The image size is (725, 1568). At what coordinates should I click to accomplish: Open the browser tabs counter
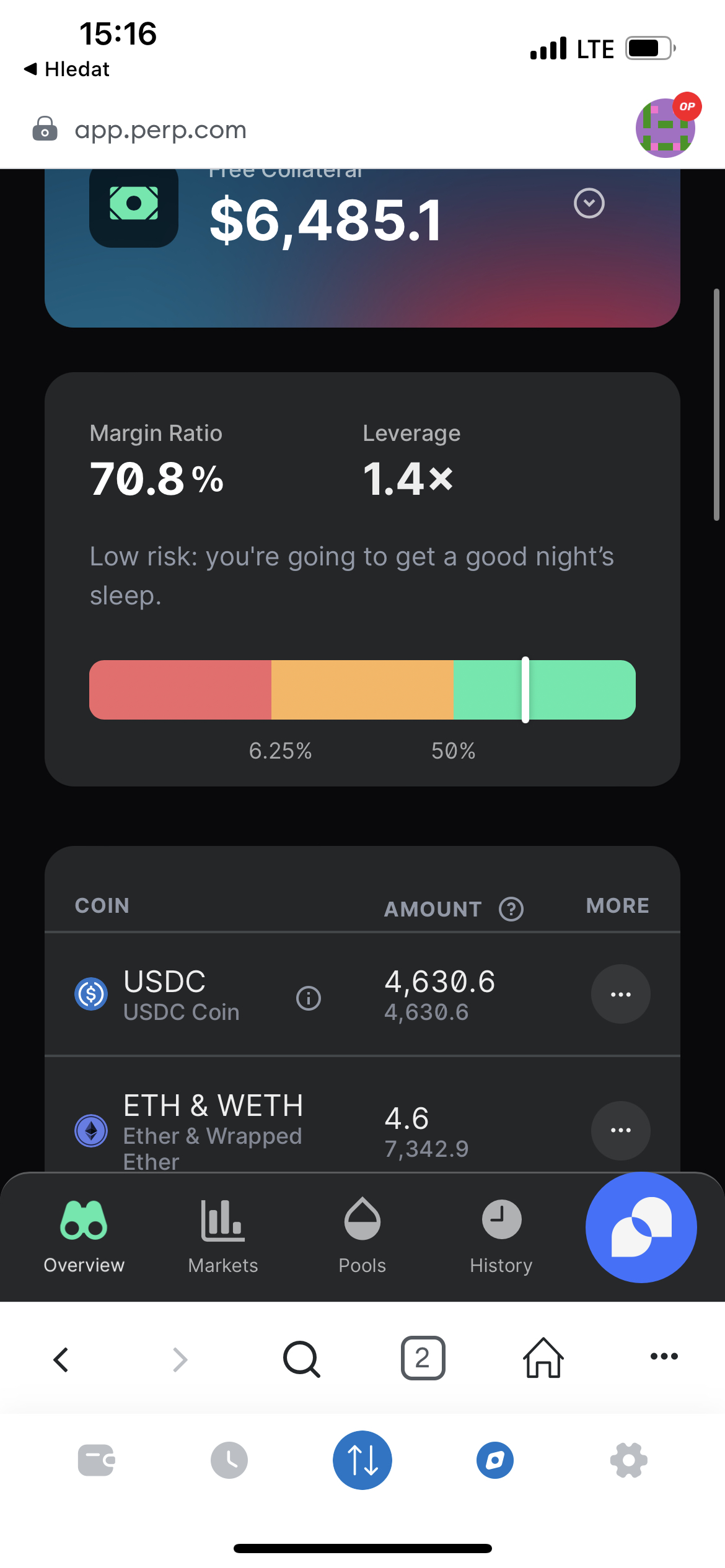click(x=423, y=1358)
